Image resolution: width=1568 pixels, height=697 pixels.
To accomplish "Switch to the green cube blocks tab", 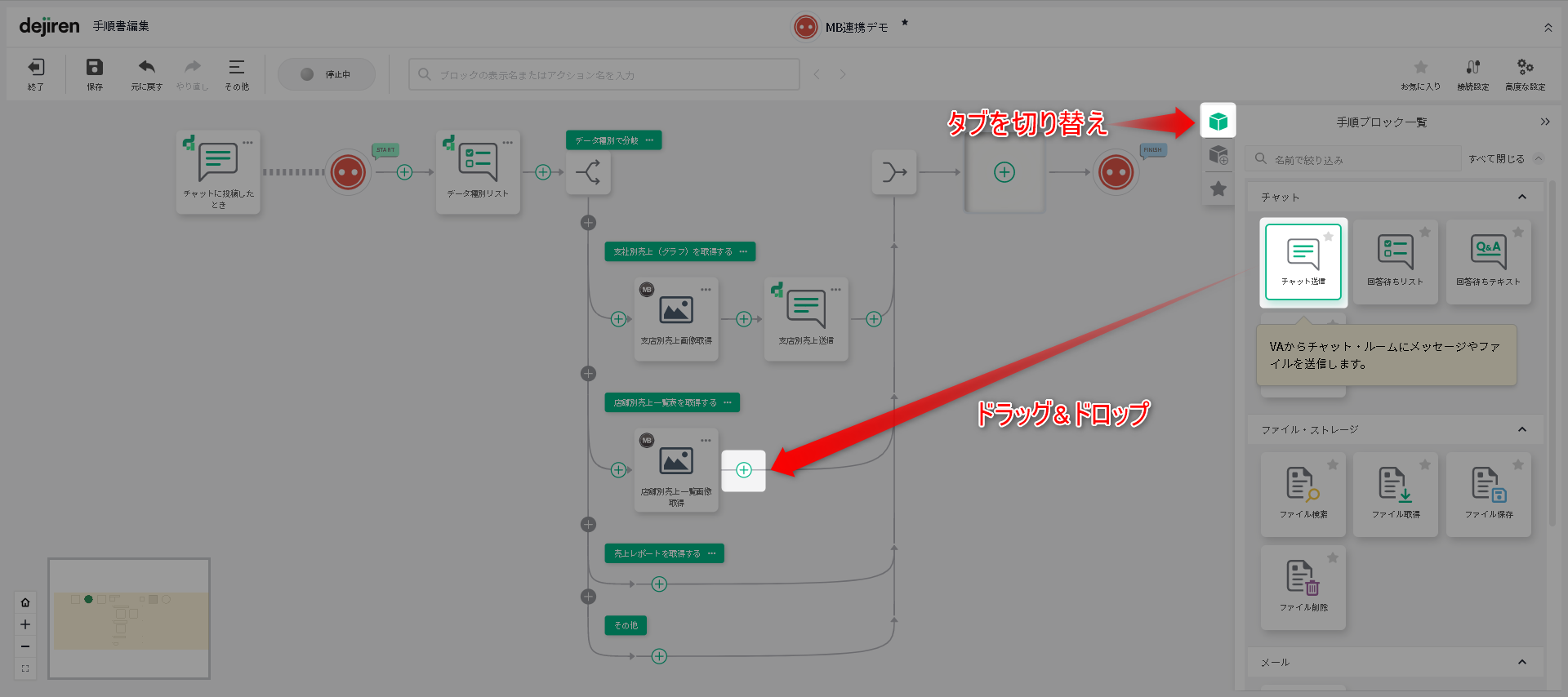I will click(1218, 121).
